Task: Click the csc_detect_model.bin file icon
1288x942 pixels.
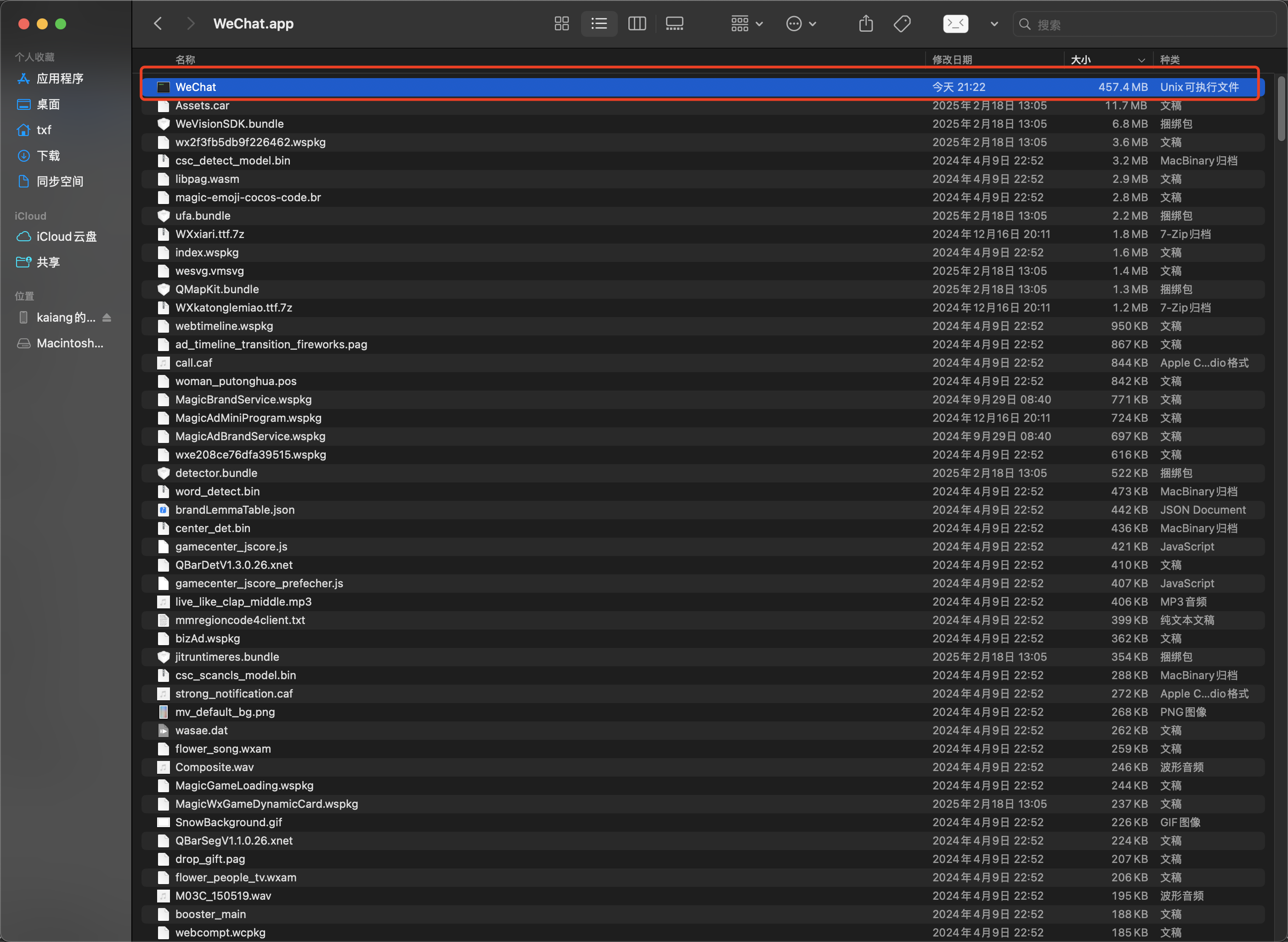Action: click(164, 161)
